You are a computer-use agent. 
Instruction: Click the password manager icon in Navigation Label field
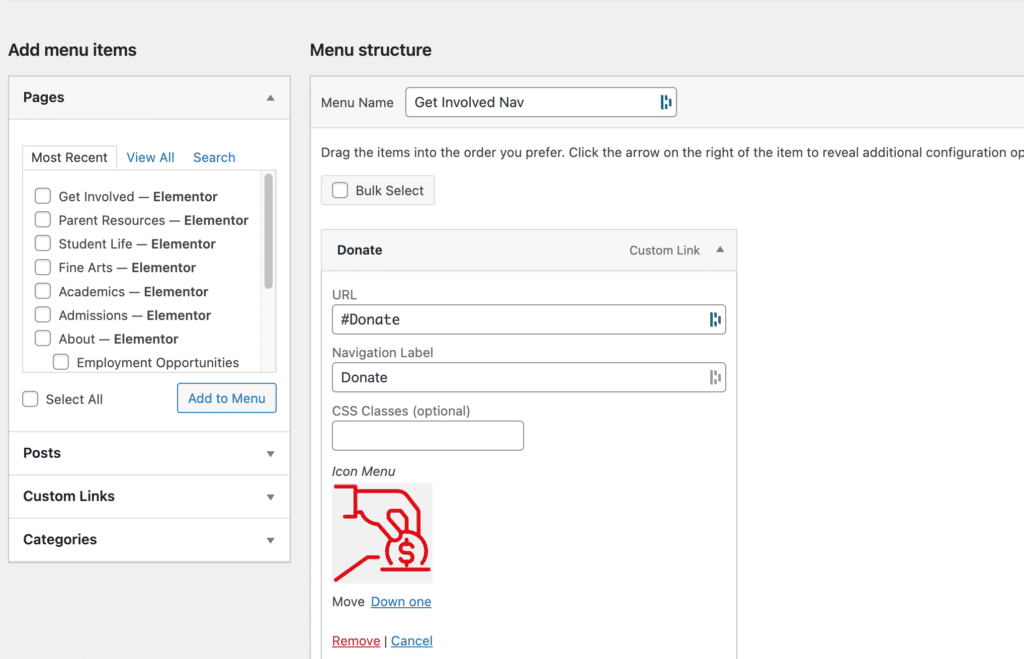coord(715,377)
